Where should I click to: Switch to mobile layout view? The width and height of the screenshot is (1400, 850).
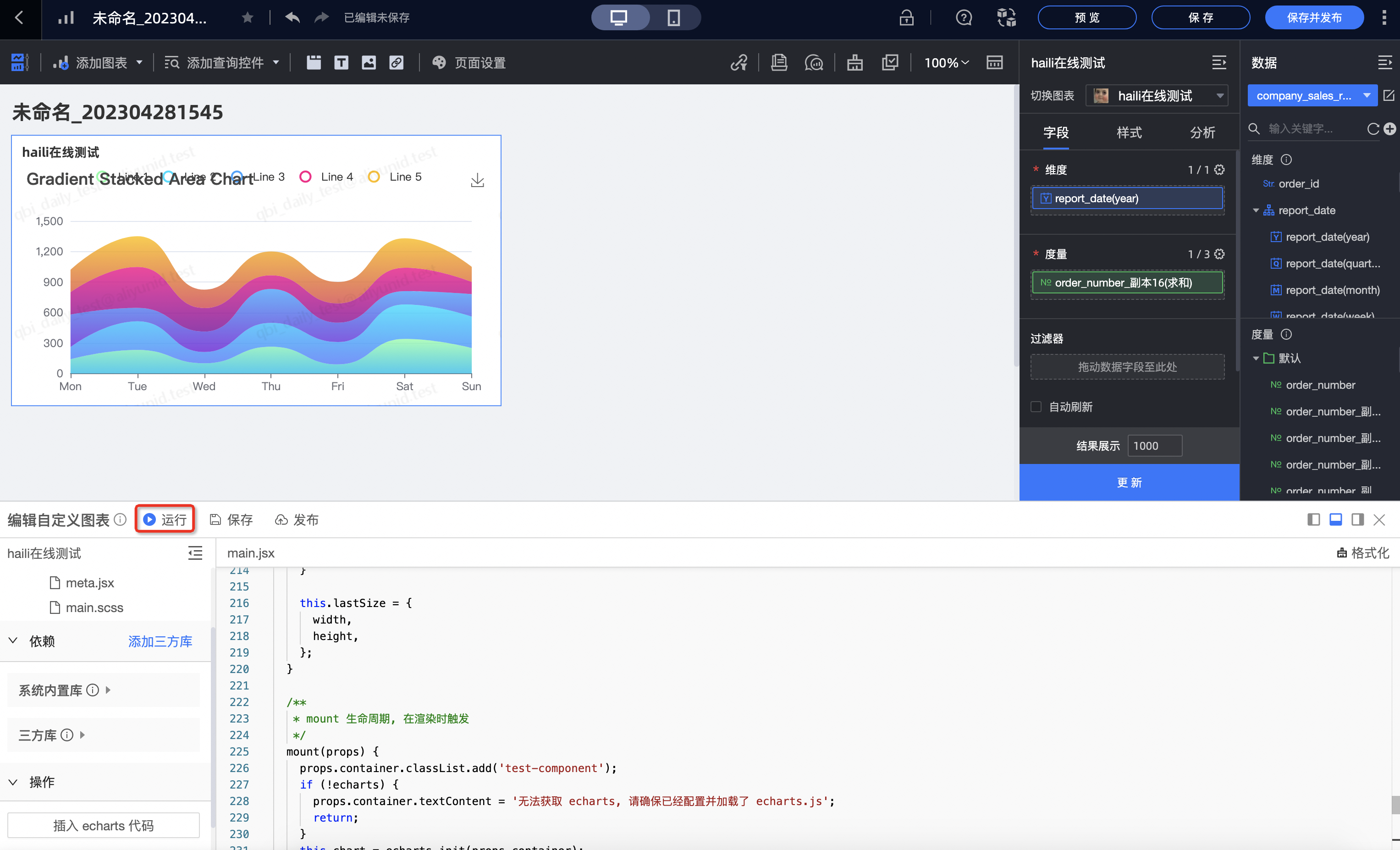tap(673, 17)
